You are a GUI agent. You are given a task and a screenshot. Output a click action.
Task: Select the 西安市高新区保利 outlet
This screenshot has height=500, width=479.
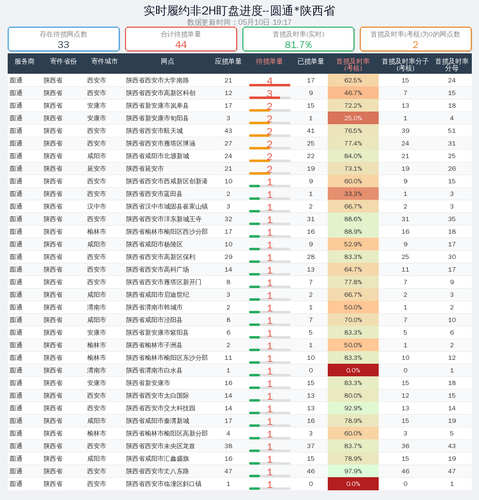click(x=161, y=257)
